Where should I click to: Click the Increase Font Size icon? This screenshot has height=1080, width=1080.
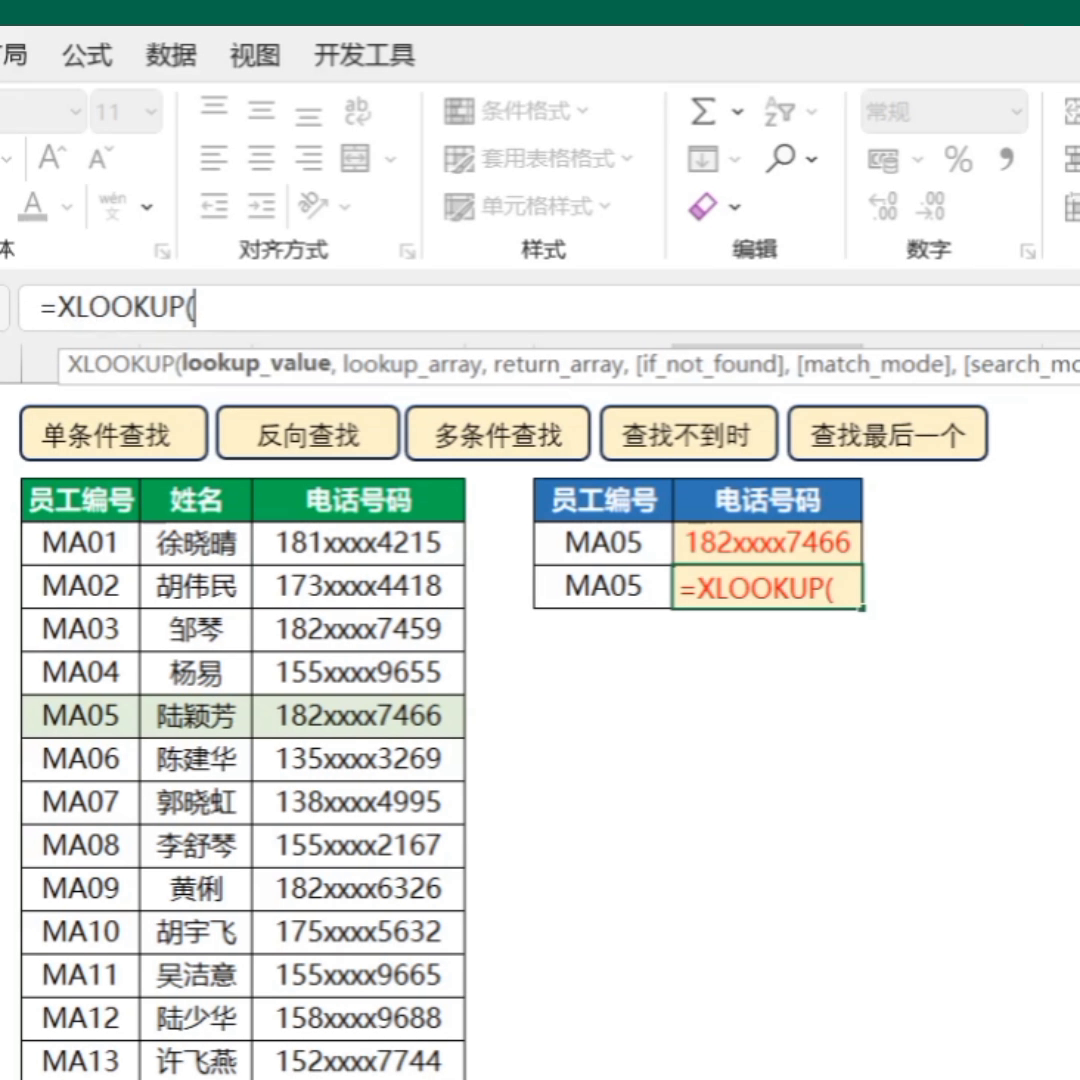(52, 158)
